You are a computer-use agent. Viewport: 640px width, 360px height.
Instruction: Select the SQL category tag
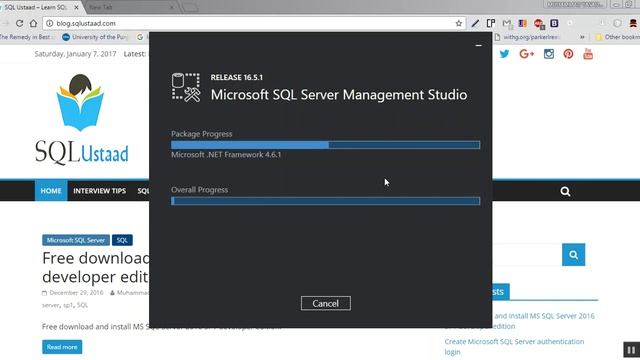click(122, 240)
